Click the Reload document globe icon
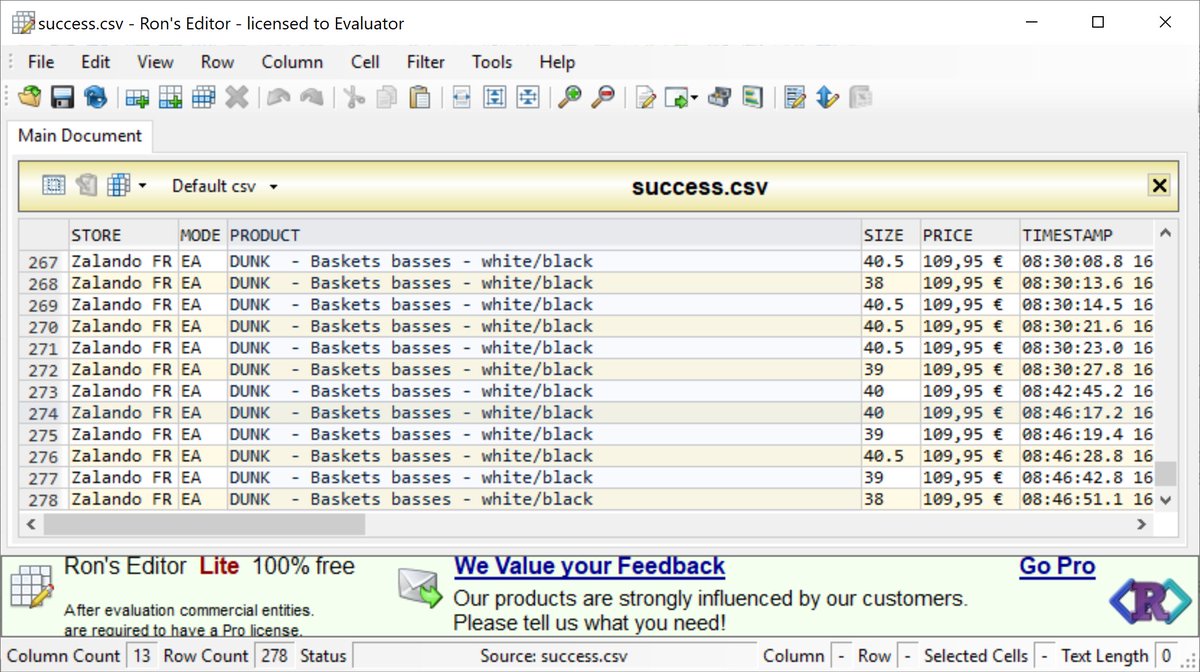 coord(96,97)
